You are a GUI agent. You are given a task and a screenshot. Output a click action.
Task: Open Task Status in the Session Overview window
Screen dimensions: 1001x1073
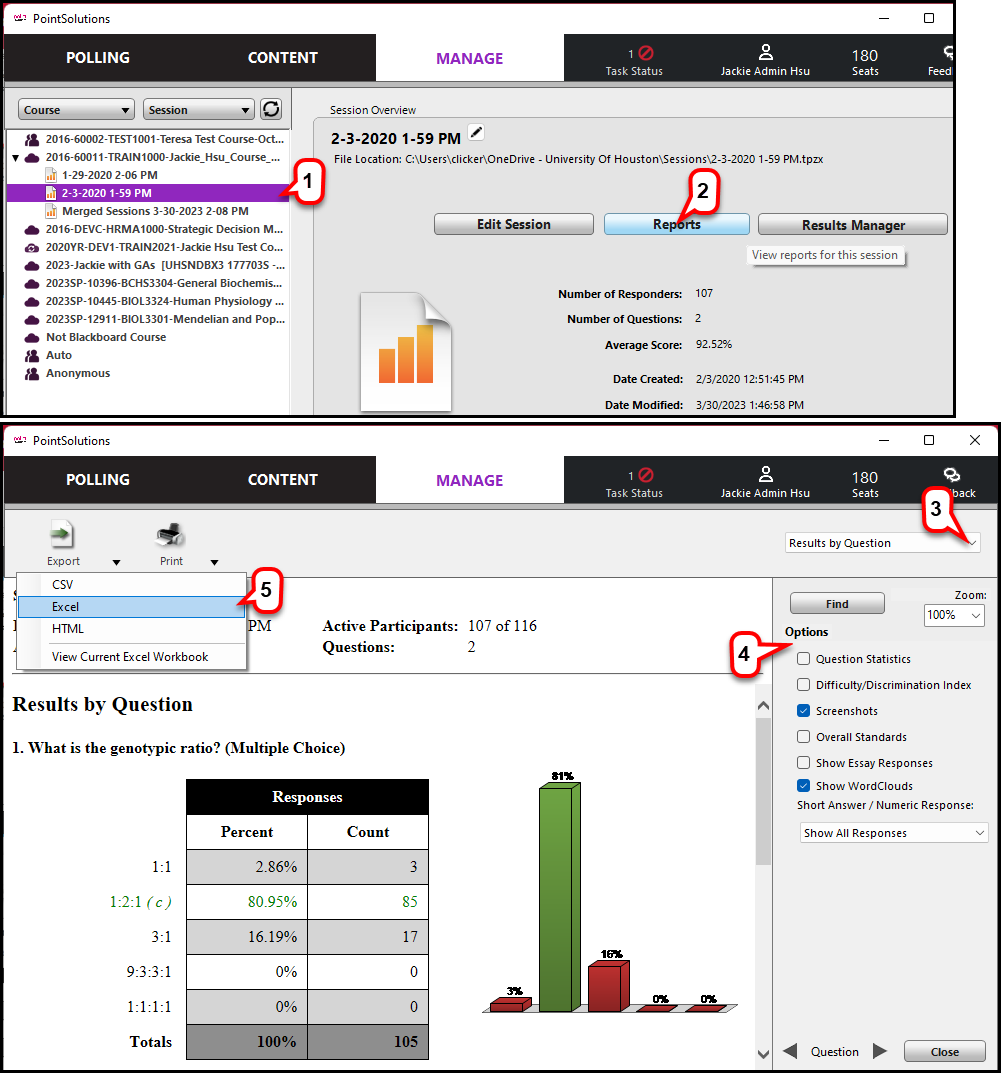tap(634, 60)
